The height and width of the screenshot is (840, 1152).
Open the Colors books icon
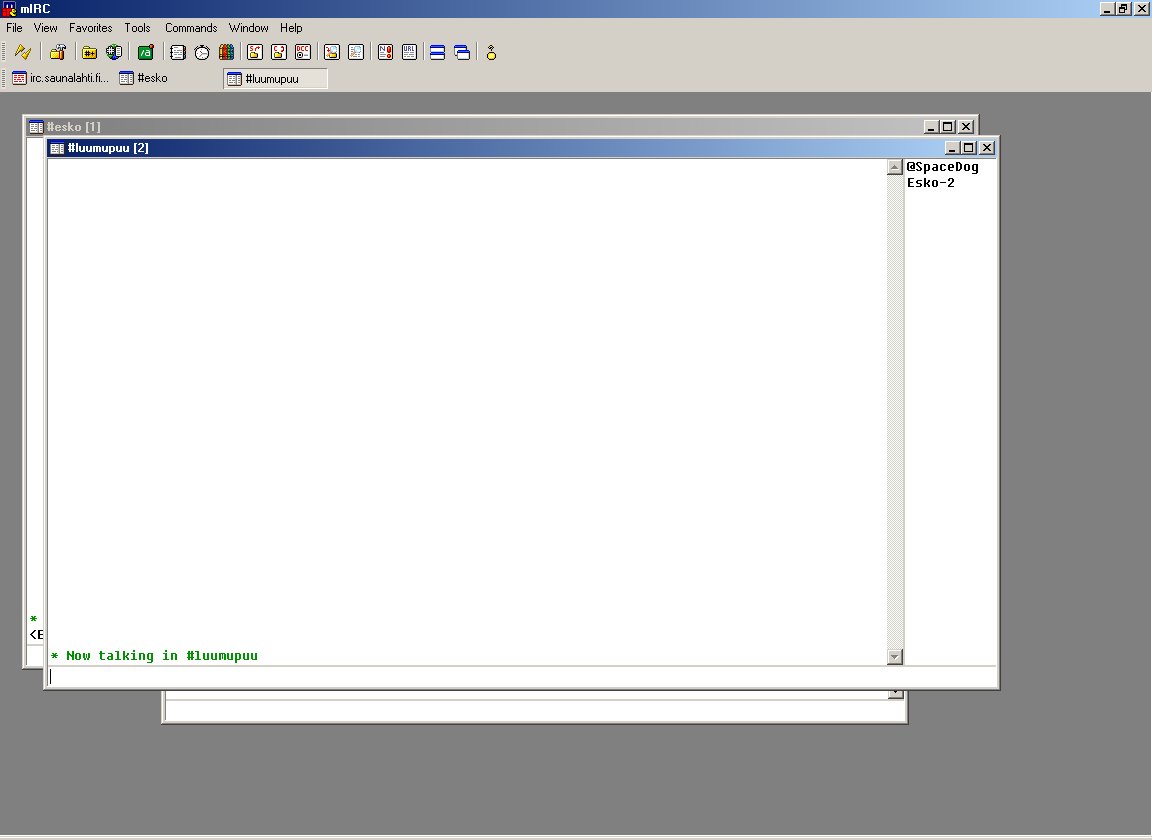226,52
